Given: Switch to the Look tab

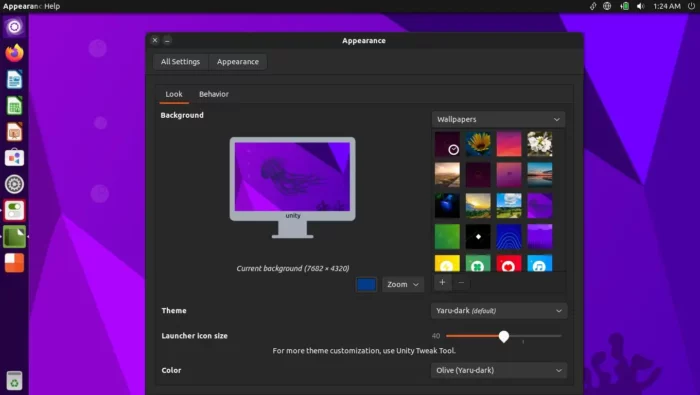Looking at the screenshot, I should point(174,94).
